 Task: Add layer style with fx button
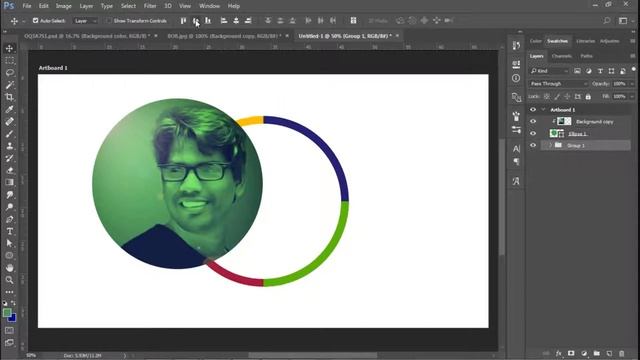(x=559, y=353)
